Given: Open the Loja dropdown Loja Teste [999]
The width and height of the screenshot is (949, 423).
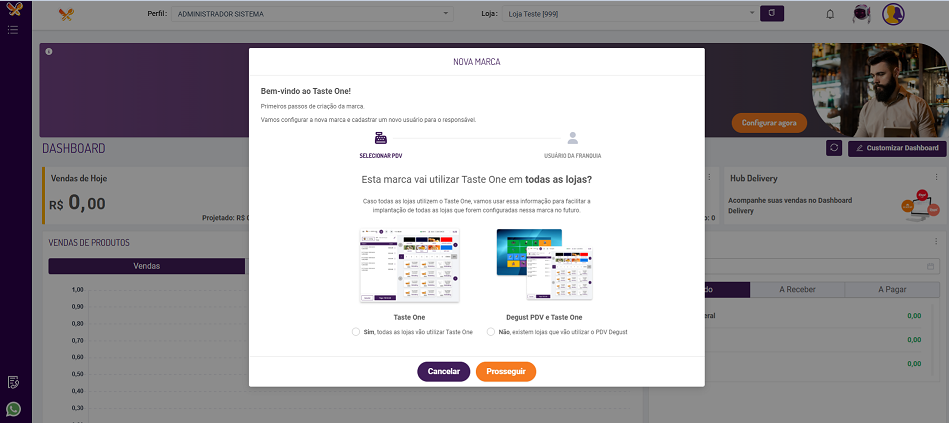Looking at the screenshot, I should (629, 13).
